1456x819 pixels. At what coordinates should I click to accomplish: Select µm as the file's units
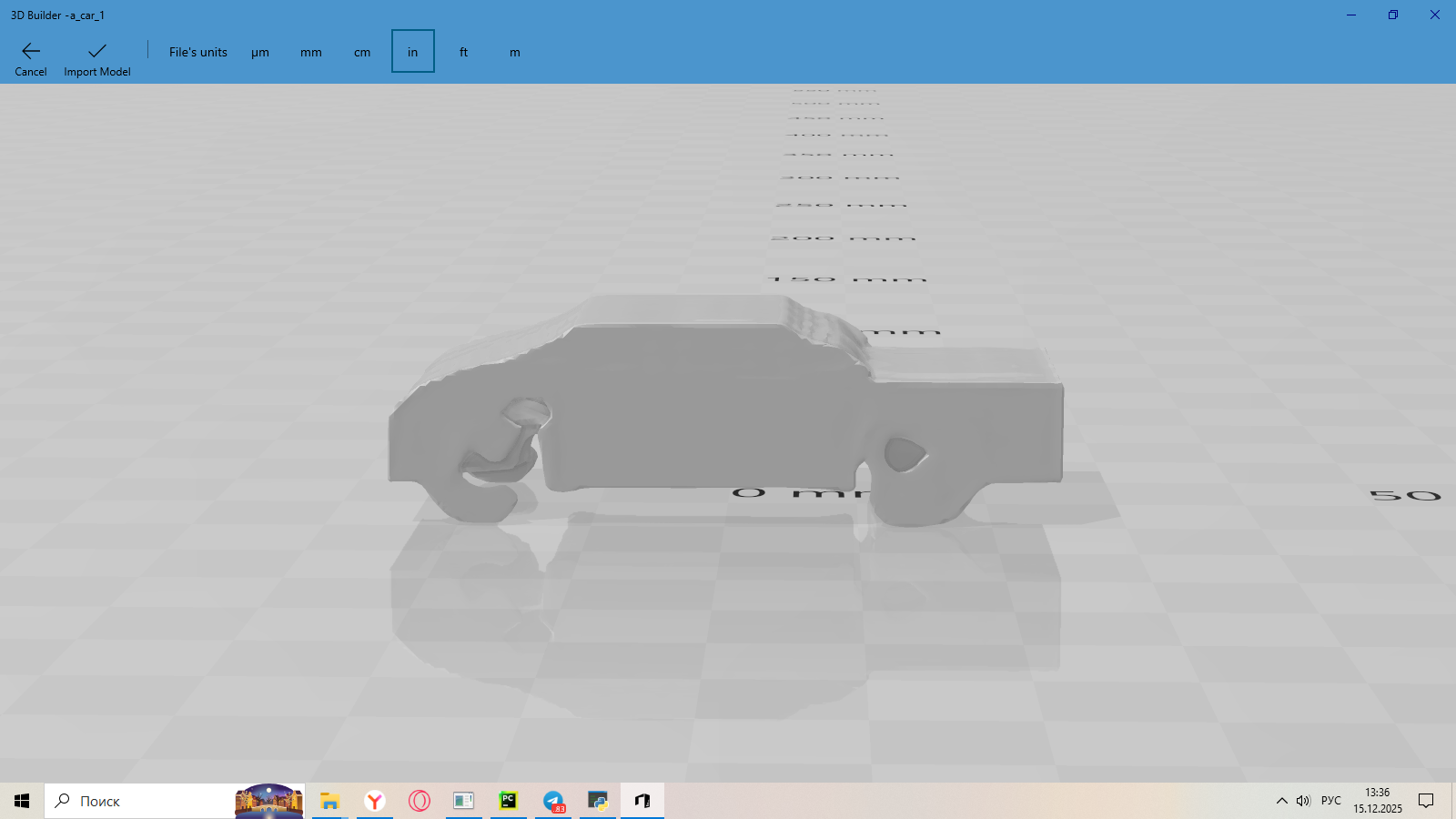(260, 52)
